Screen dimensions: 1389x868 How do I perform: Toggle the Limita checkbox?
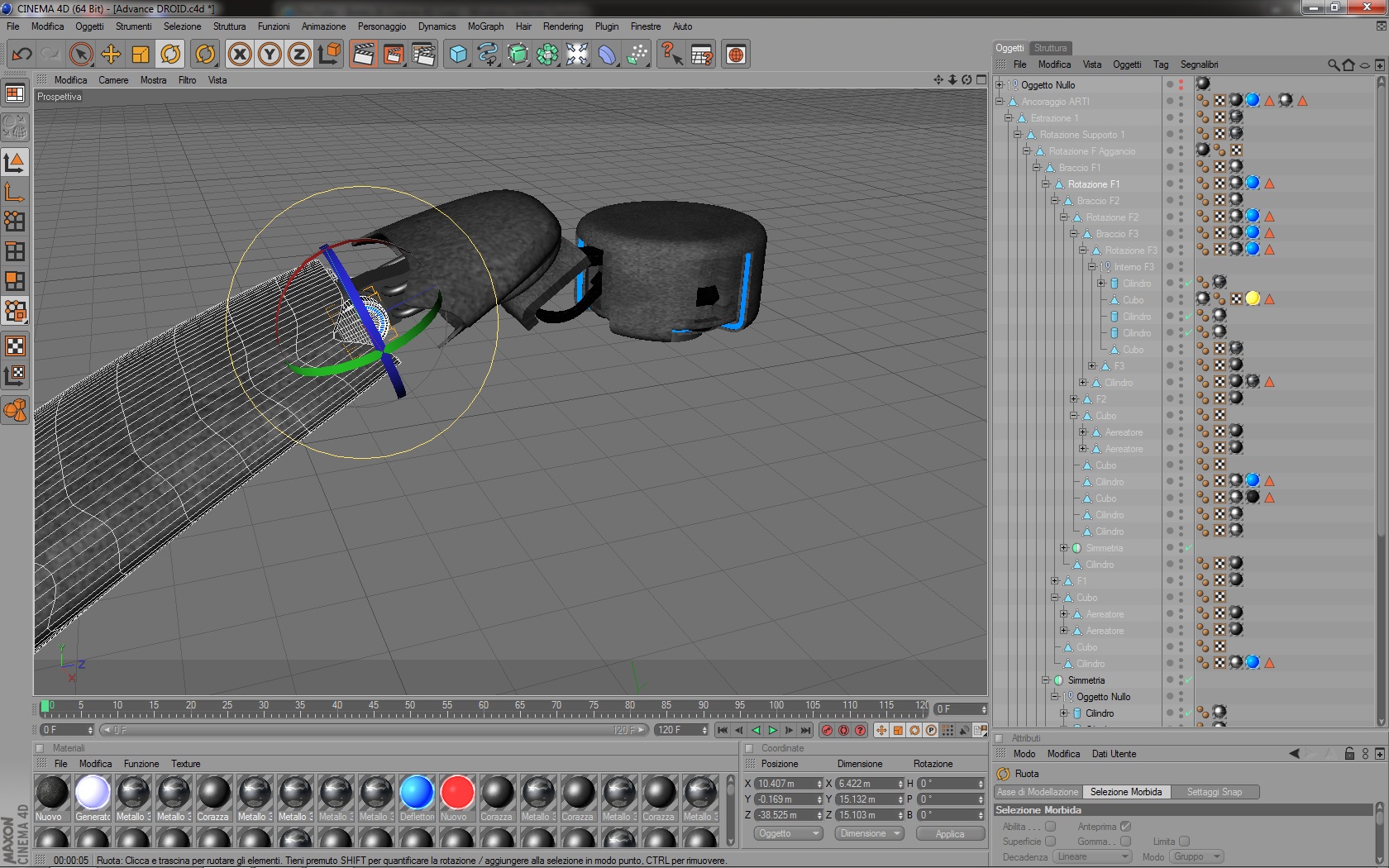1184,842
